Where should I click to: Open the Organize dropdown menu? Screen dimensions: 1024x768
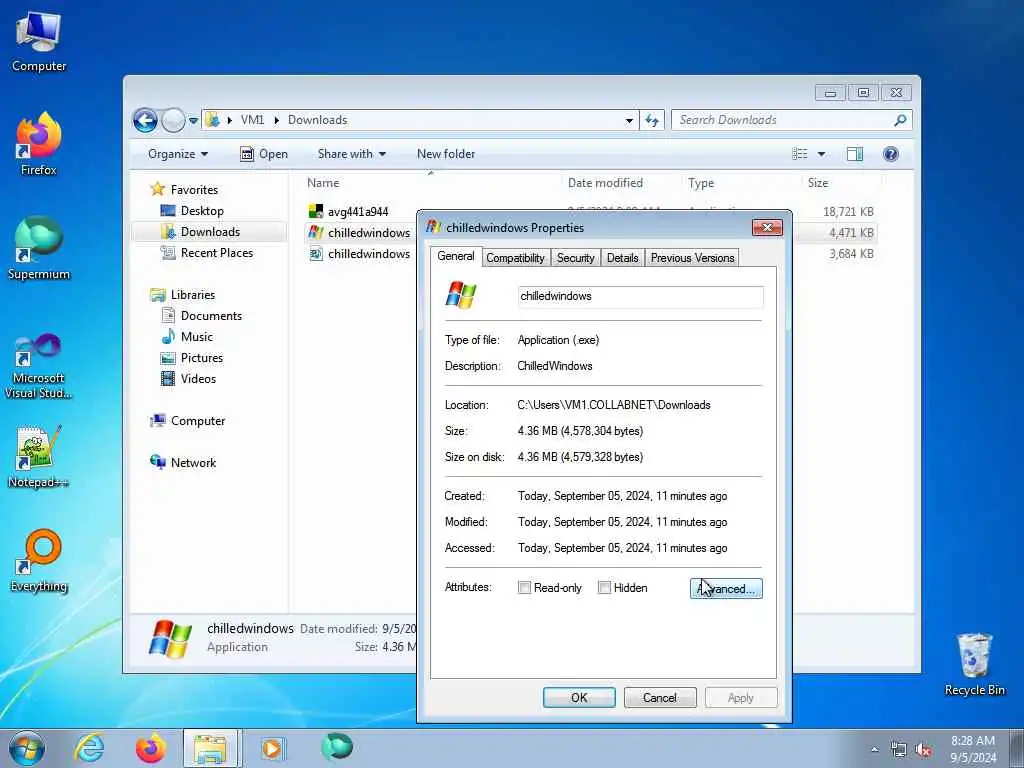pos(178,154)
